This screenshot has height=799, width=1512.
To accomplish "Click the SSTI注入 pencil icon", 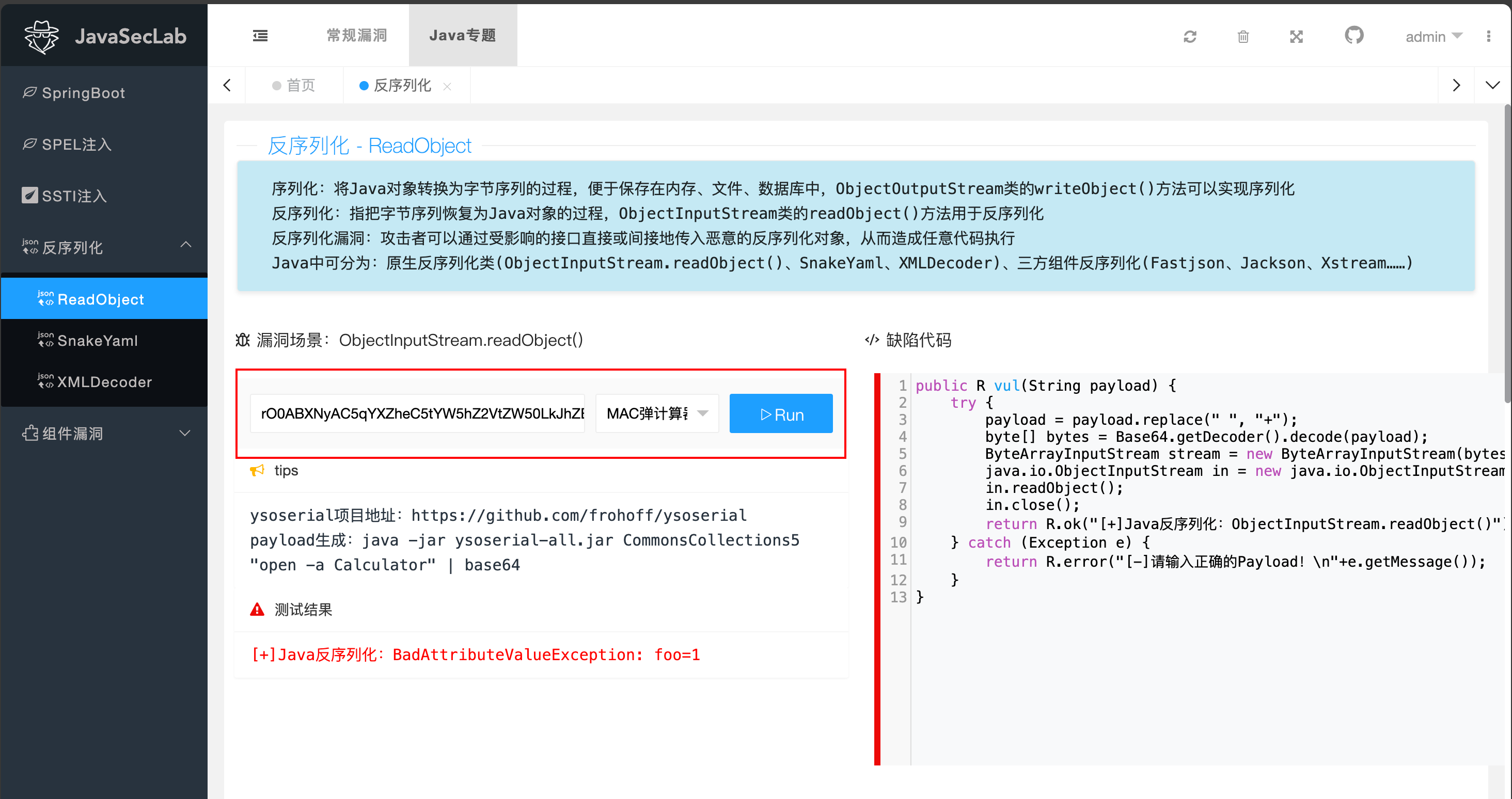I will coord(29,195).
